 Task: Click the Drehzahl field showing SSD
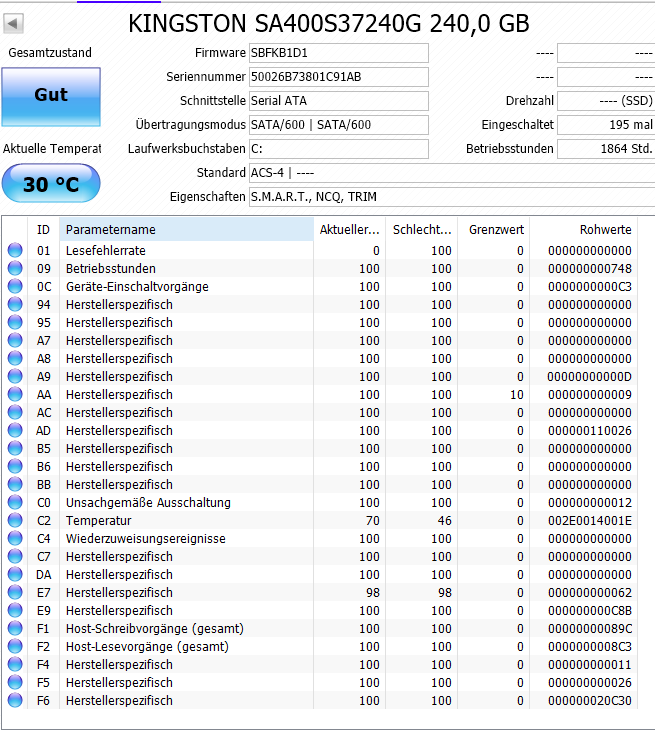coord(606,101)
